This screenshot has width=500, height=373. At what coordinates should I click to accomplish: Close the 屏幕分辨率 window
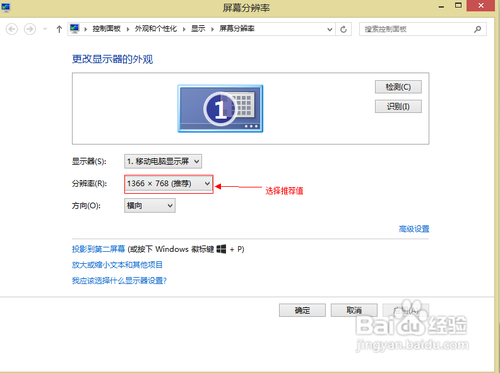pyautogui.click(x=481, y=6)
